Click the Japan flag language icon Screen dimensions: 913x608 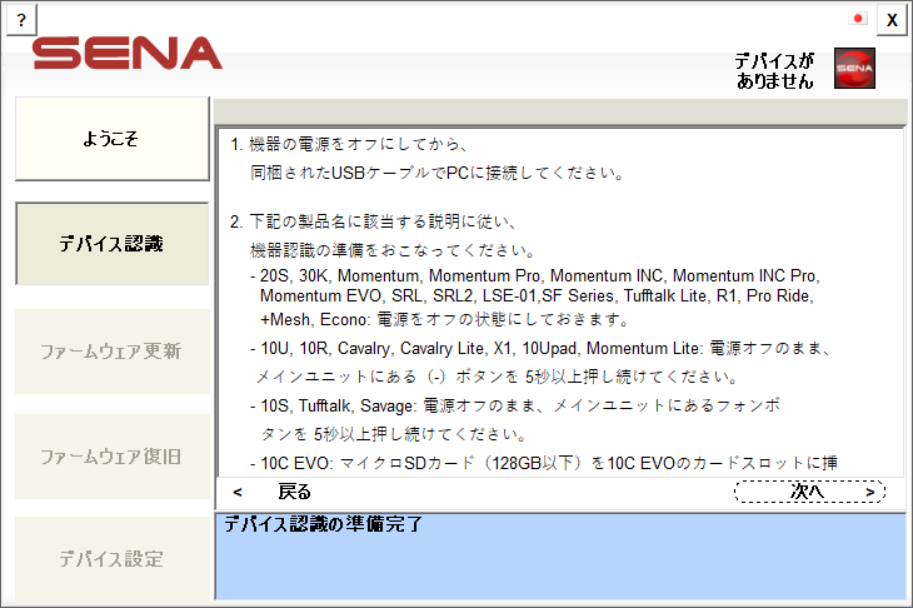tap(858, 19)
